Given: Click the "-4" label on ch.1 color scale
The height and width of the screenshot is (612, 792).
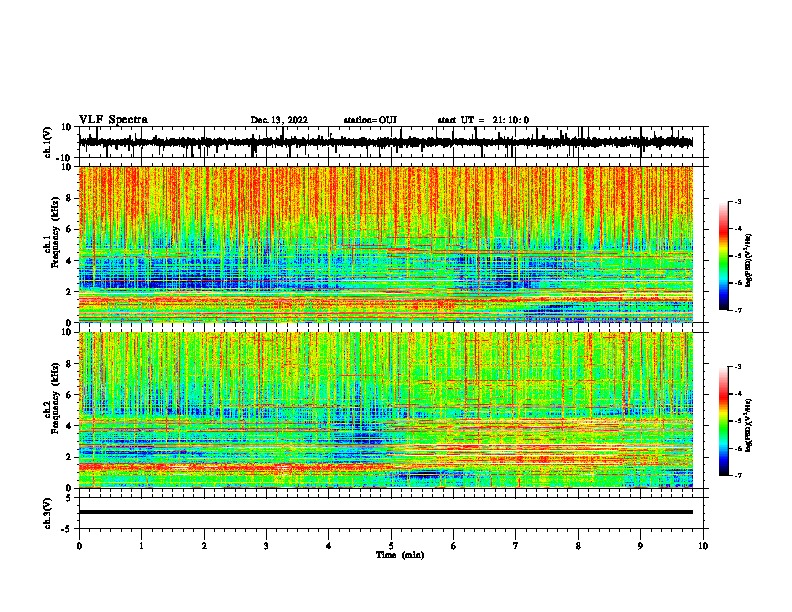Looking at the screenshot, I should (x=737, y=229).
